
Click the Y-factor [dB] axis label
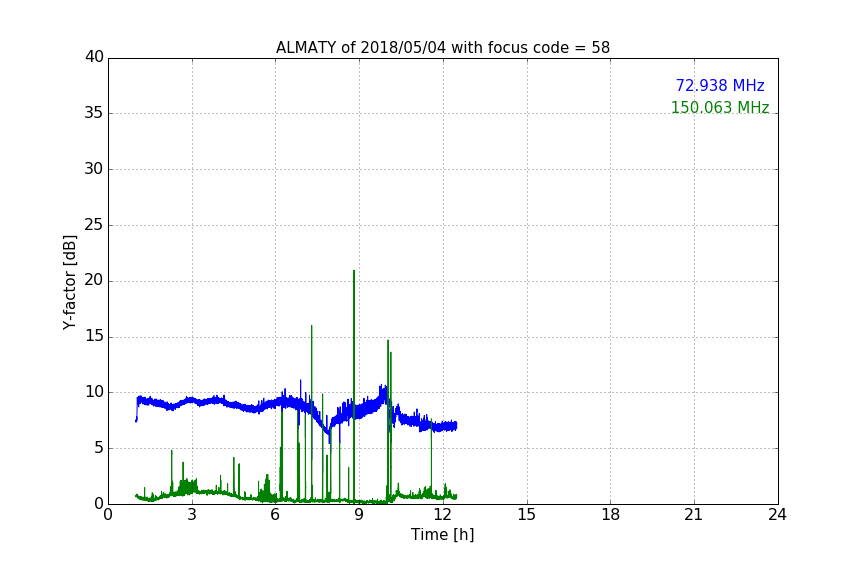coord(69,282)
